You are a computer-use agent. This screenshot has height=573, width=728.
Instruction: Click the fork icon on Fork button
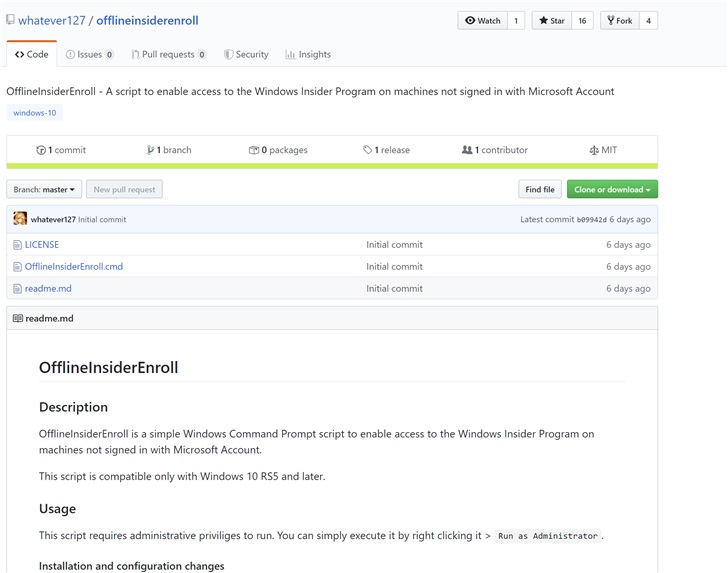point(611,20)
